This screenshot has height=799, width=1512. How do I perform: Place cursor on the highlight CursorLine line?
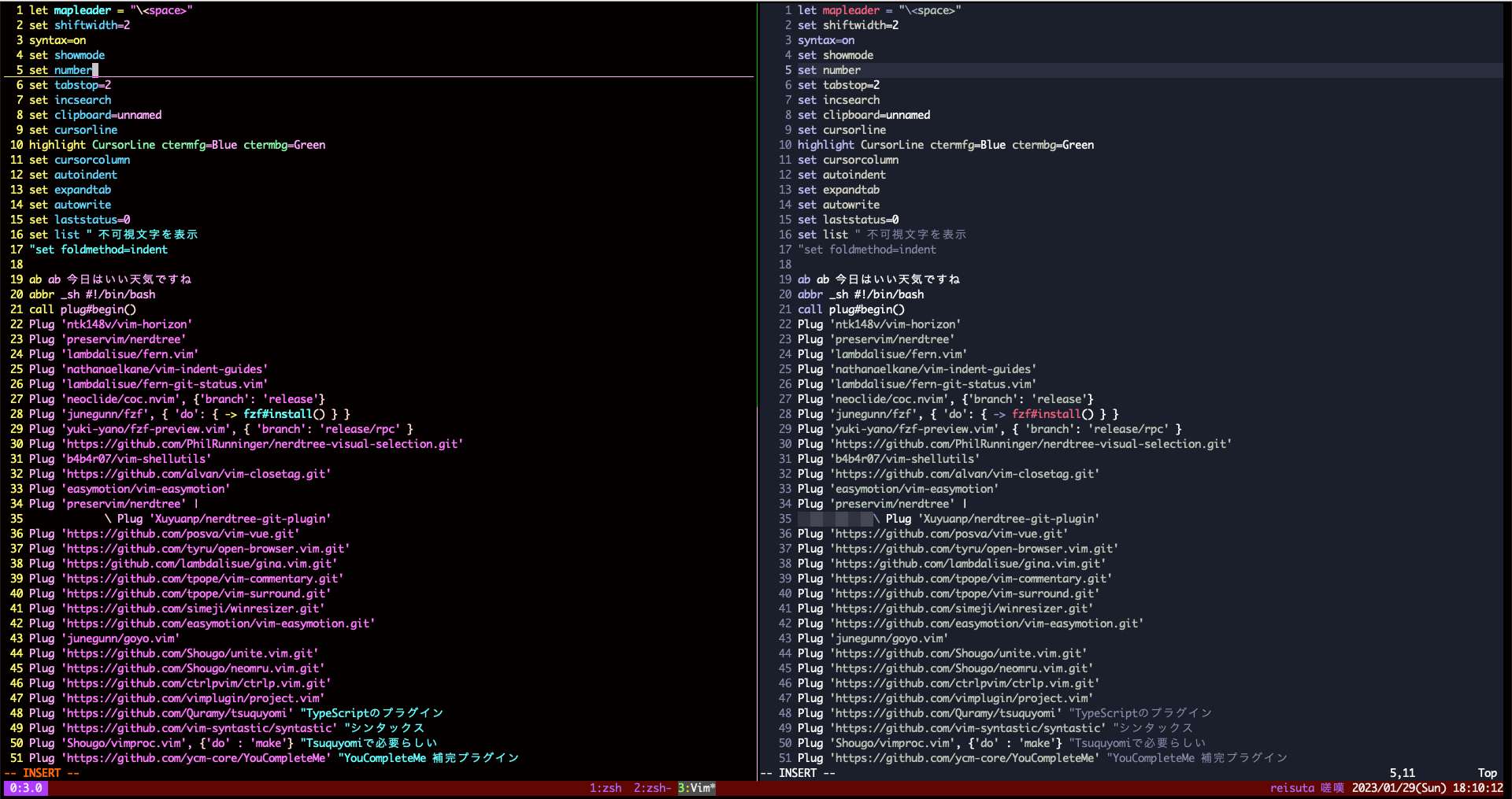[x=176, y=145]
